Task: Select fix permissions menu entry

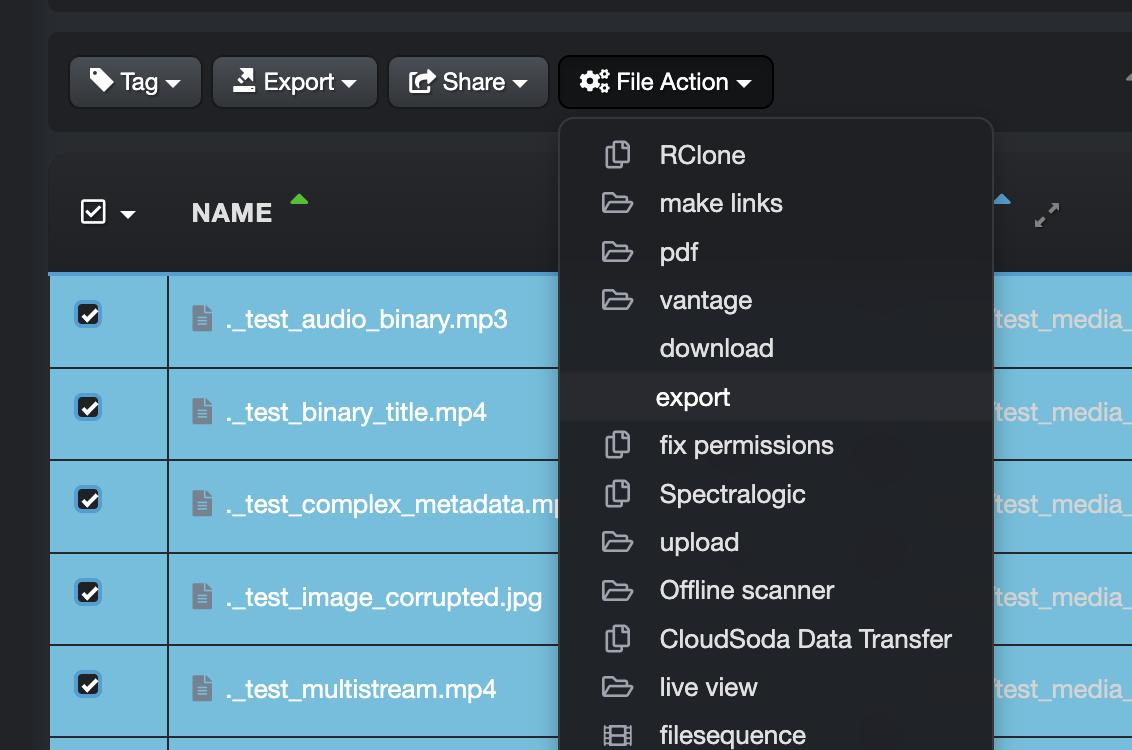Action: click(776, 445)
